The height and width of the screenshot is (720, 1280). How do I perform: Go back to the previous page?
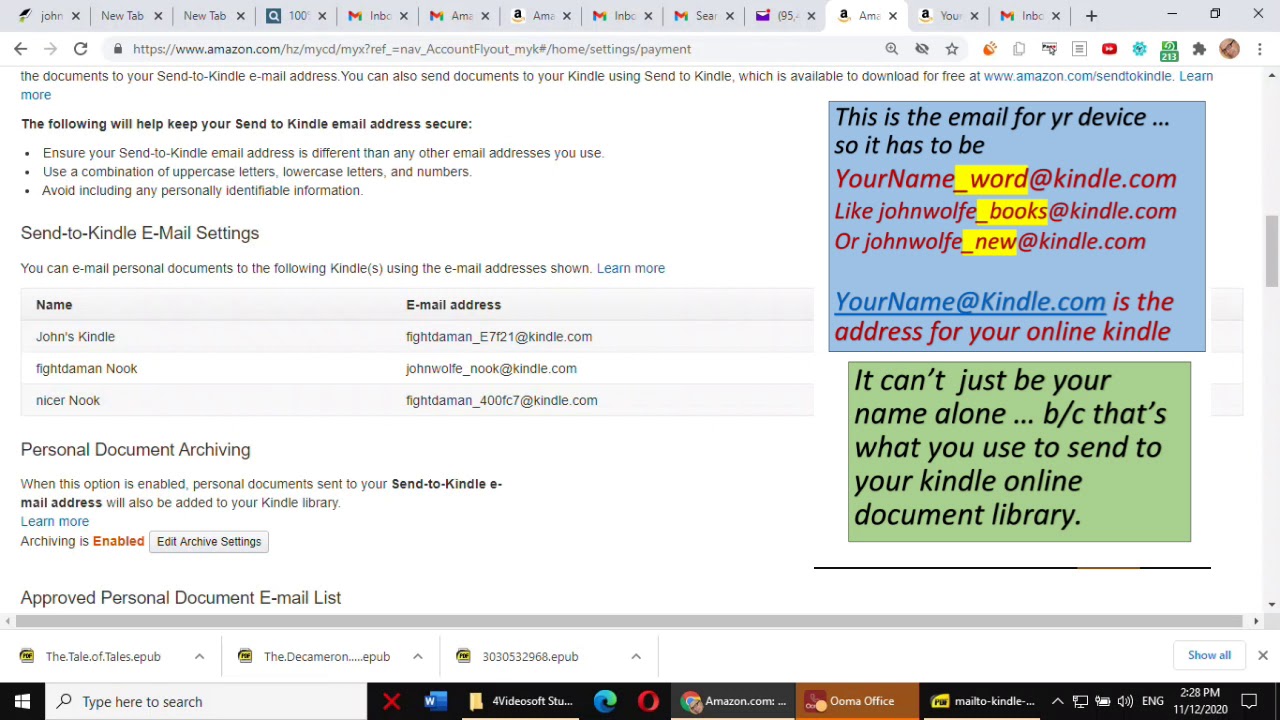coord(20,49)
